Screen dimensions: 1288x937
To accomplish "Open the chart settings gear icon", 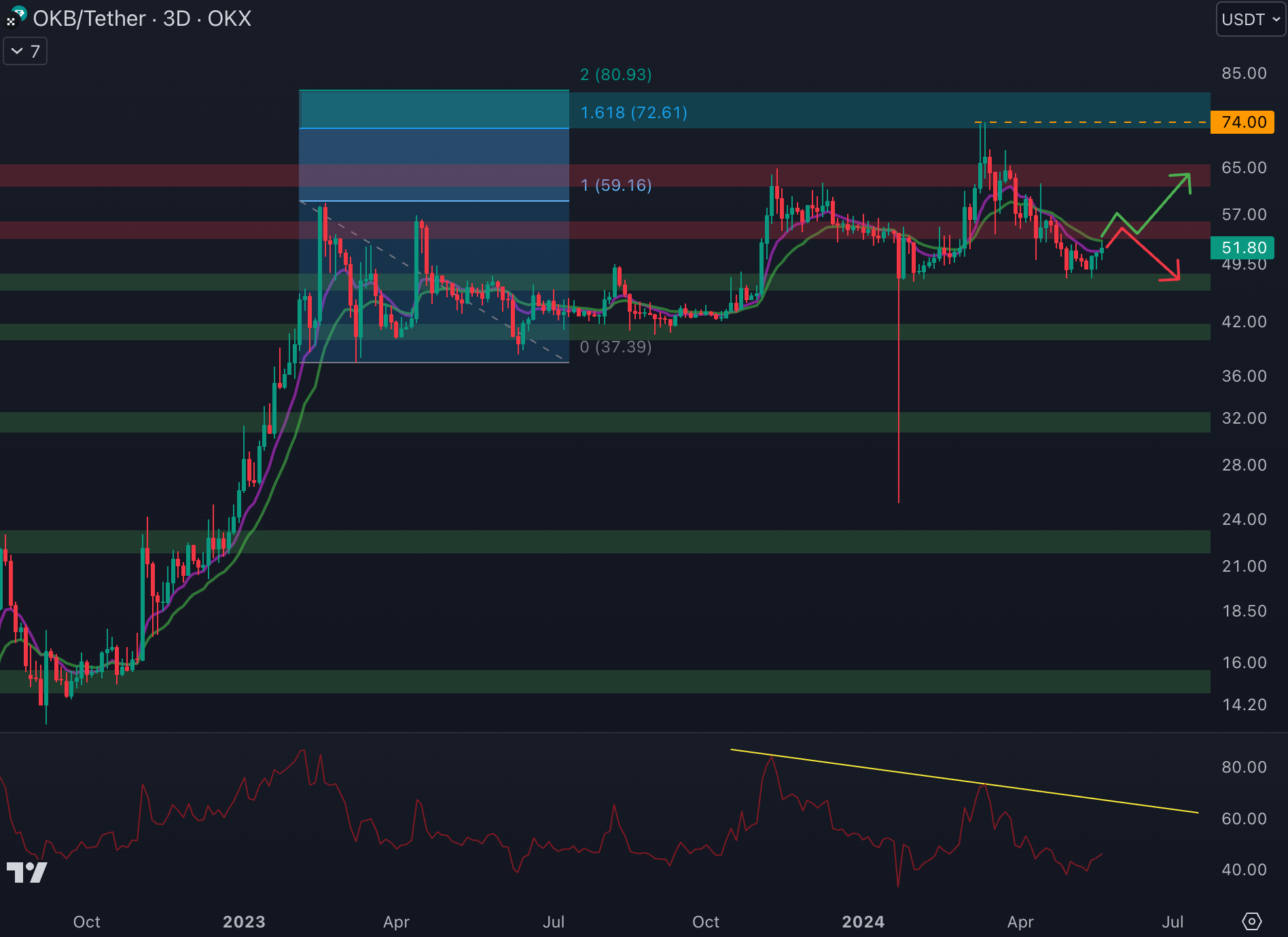I will tap(1251, 921).
